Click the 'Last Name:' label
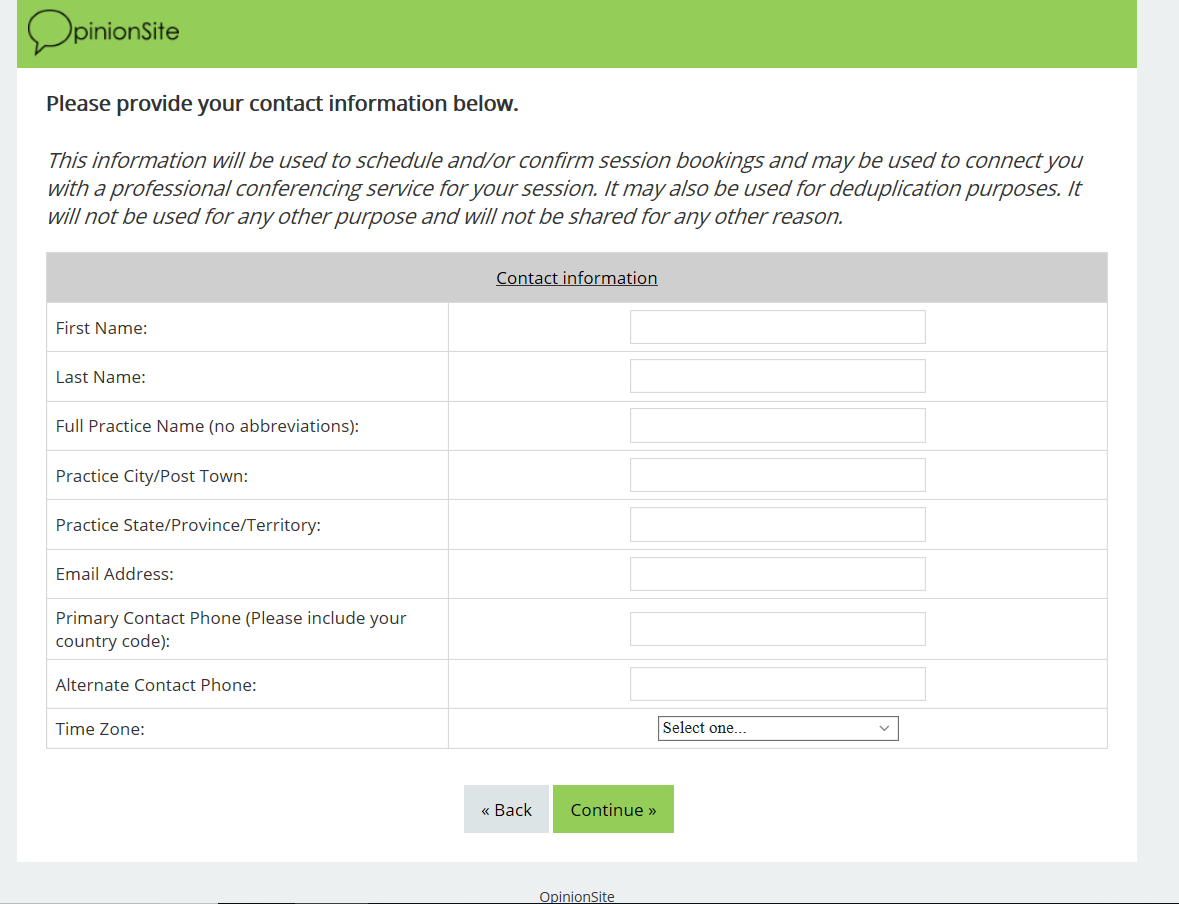 pos(101,377)
